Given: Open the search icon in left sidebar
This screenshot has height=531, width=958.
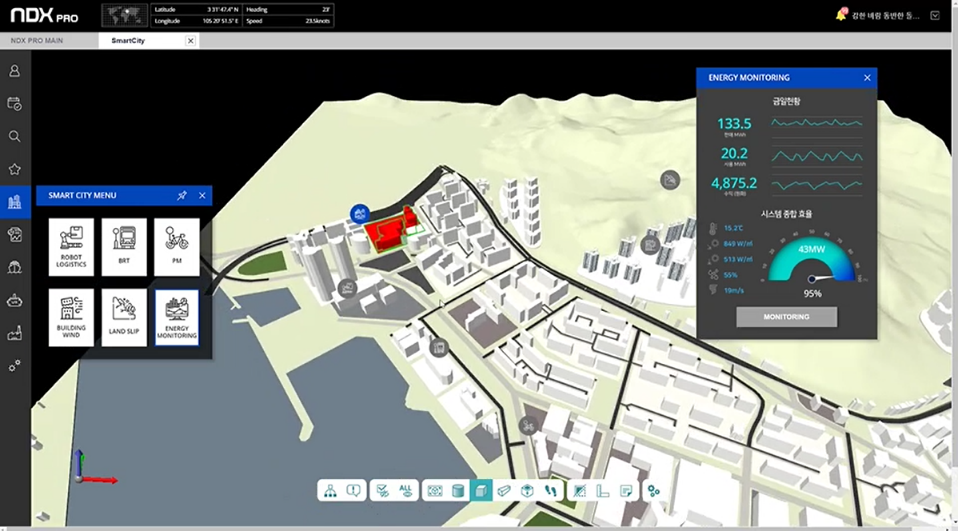Looking at the screenshot, I should (14, 136).
